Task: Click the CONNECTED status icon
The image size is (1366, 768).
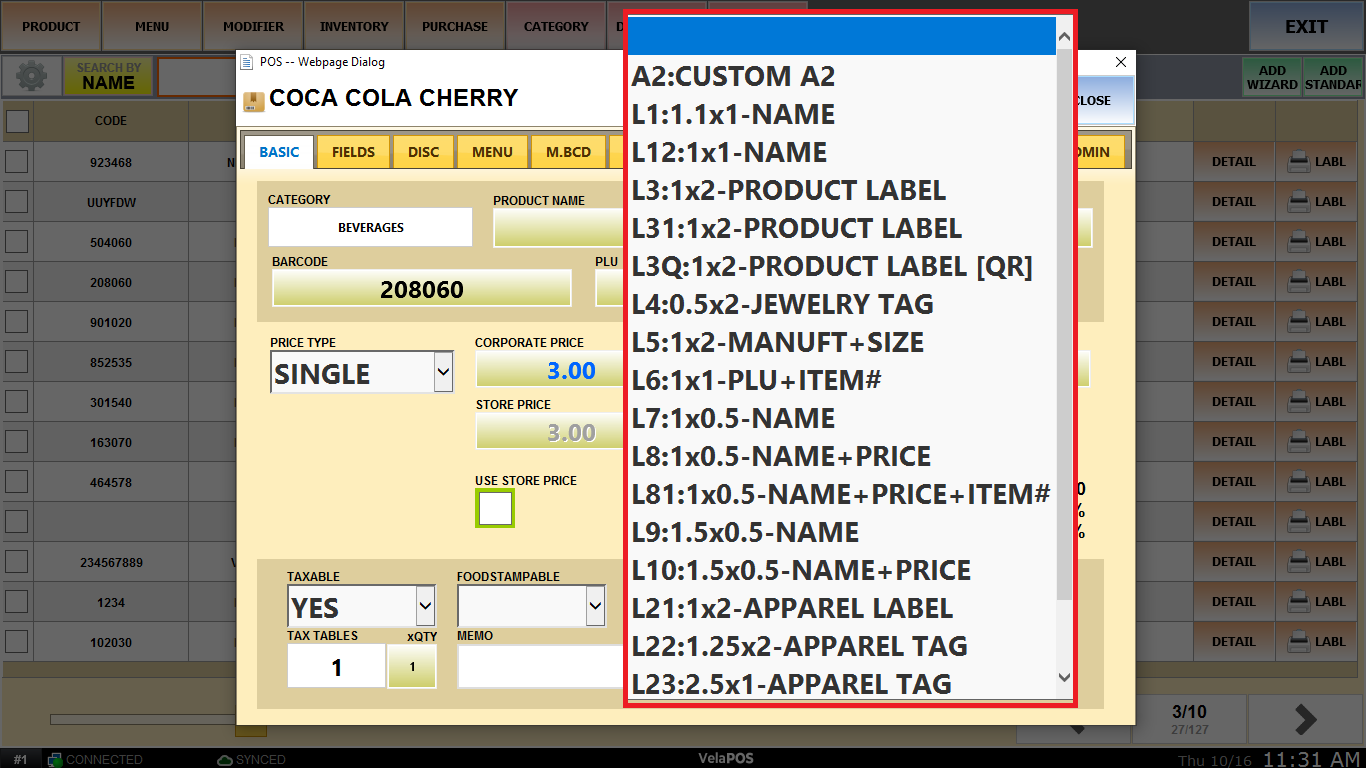Action: [56, 760]
